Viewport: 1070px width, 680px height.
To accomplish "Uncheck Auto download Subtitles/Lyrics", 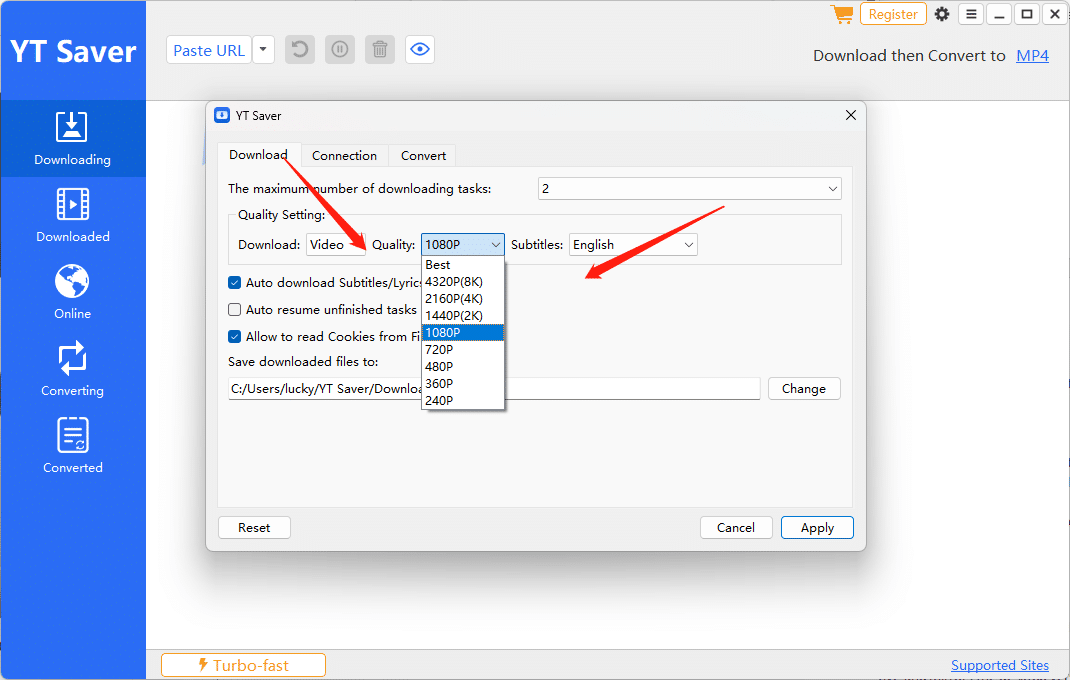I will pyautogui.click(x=234, y=283).
